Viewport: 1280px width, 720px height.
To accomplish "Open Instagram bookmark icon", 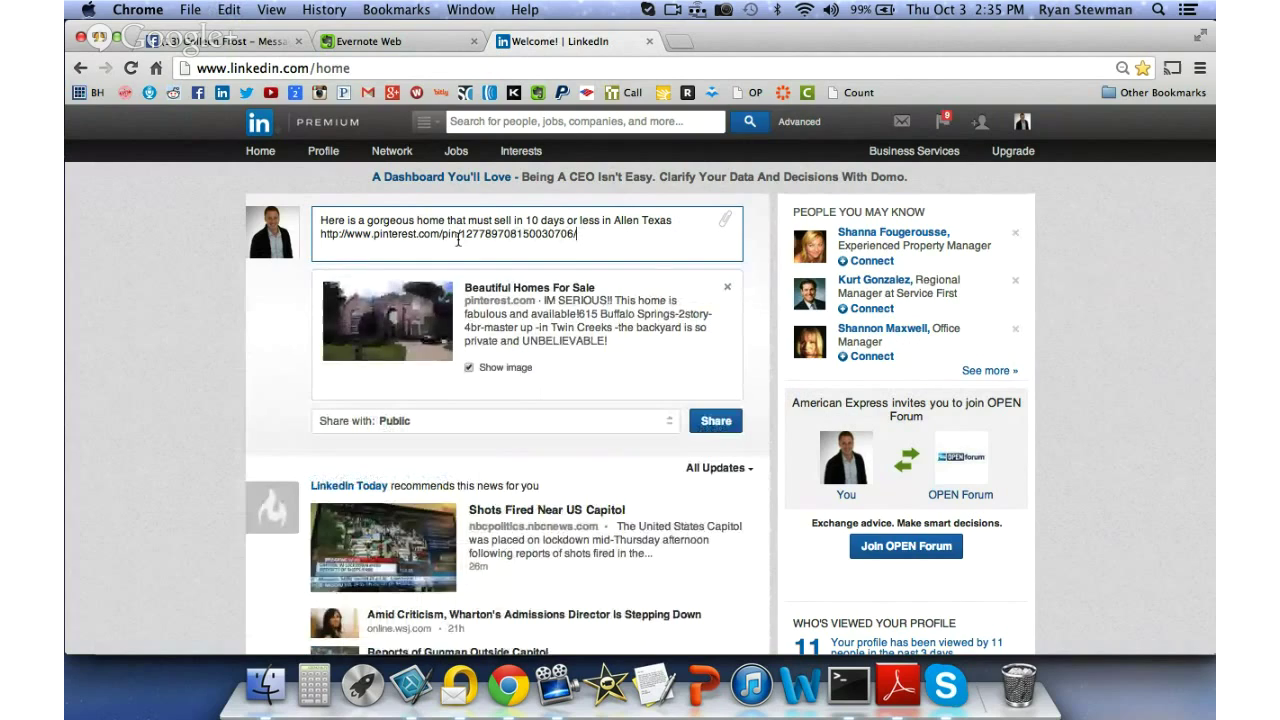I will [319, 93].
